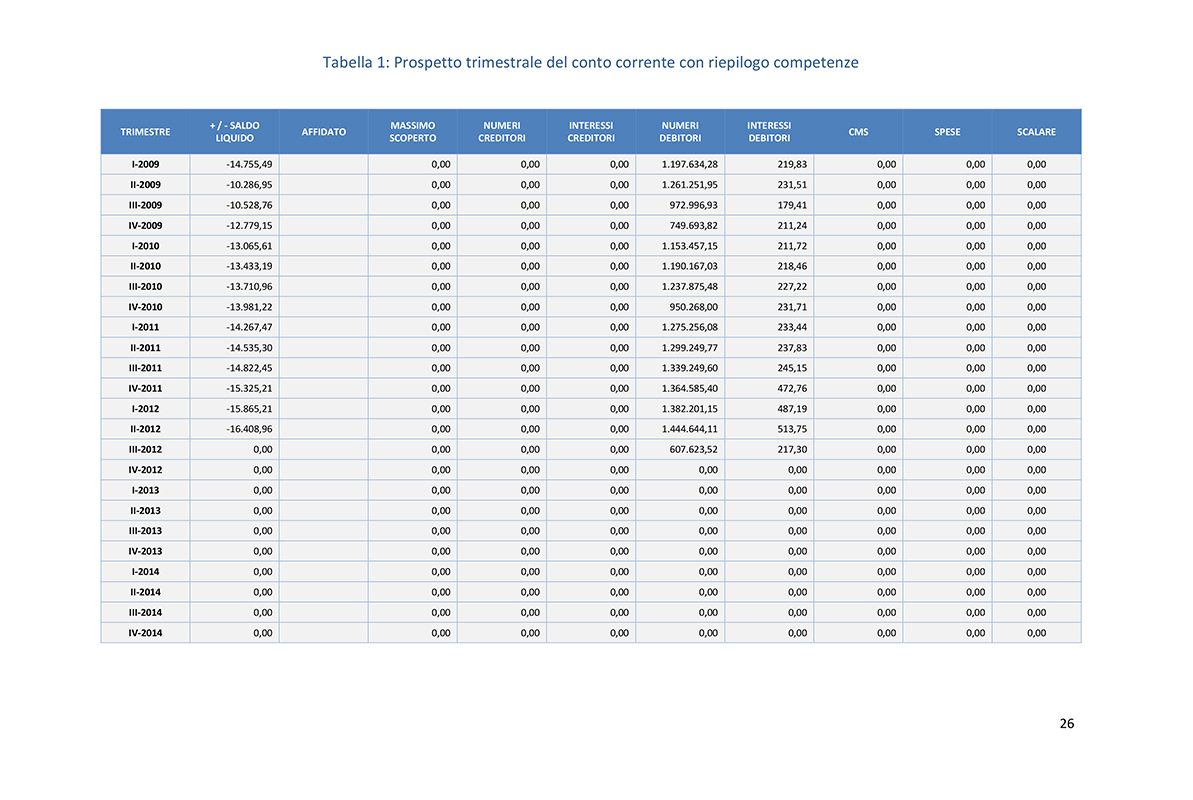The width and height of the screenshot is (1193, 800).
Task: Select the row label I-2010
Action: pyautogui.click(x=145, y=246)
